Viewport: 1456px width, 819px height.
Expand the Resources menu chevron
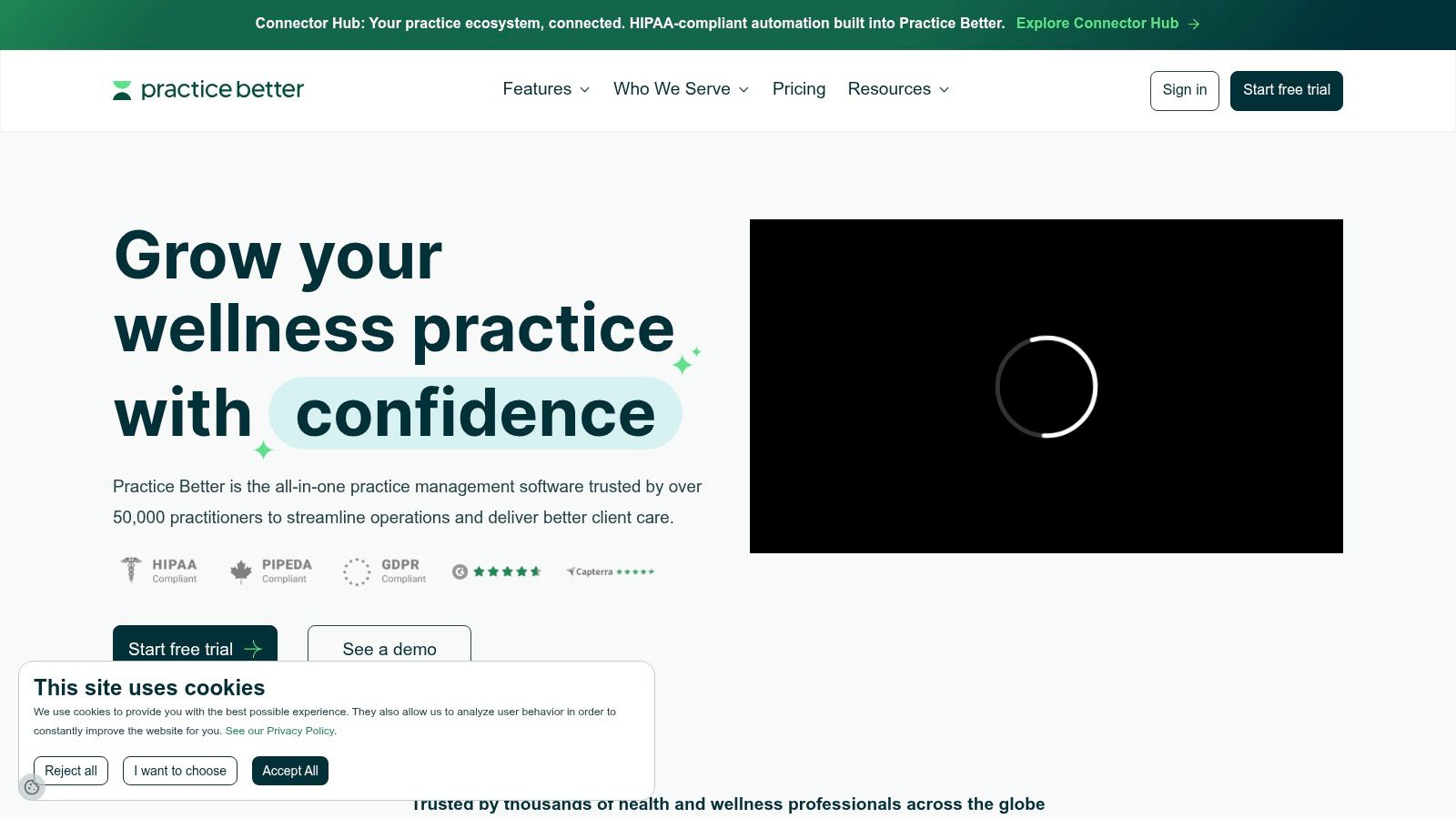click(944, 89)
